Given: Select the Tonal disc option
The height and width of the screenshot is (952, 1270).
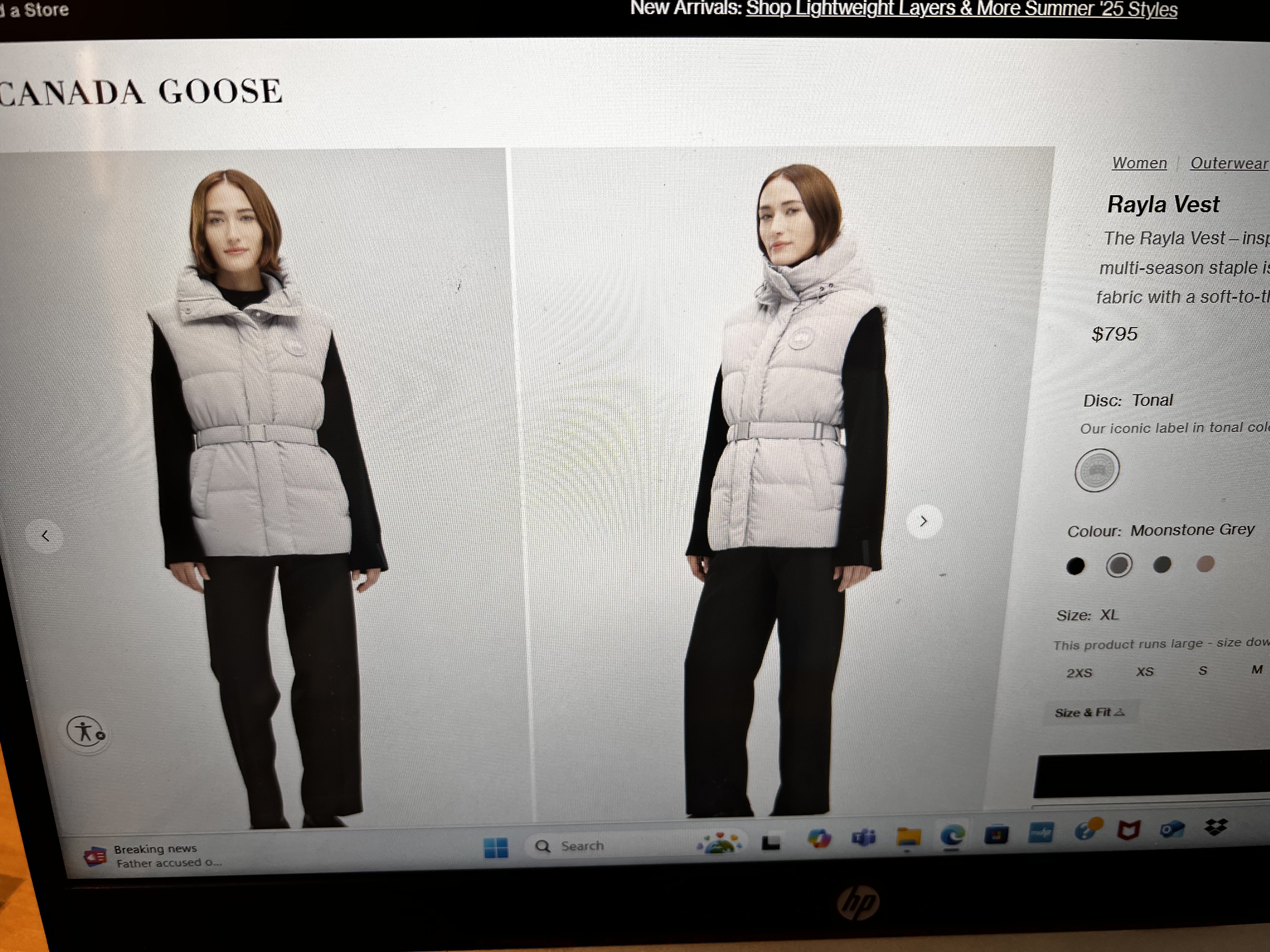Looking at the screenshot, I should pos(1097,470).
